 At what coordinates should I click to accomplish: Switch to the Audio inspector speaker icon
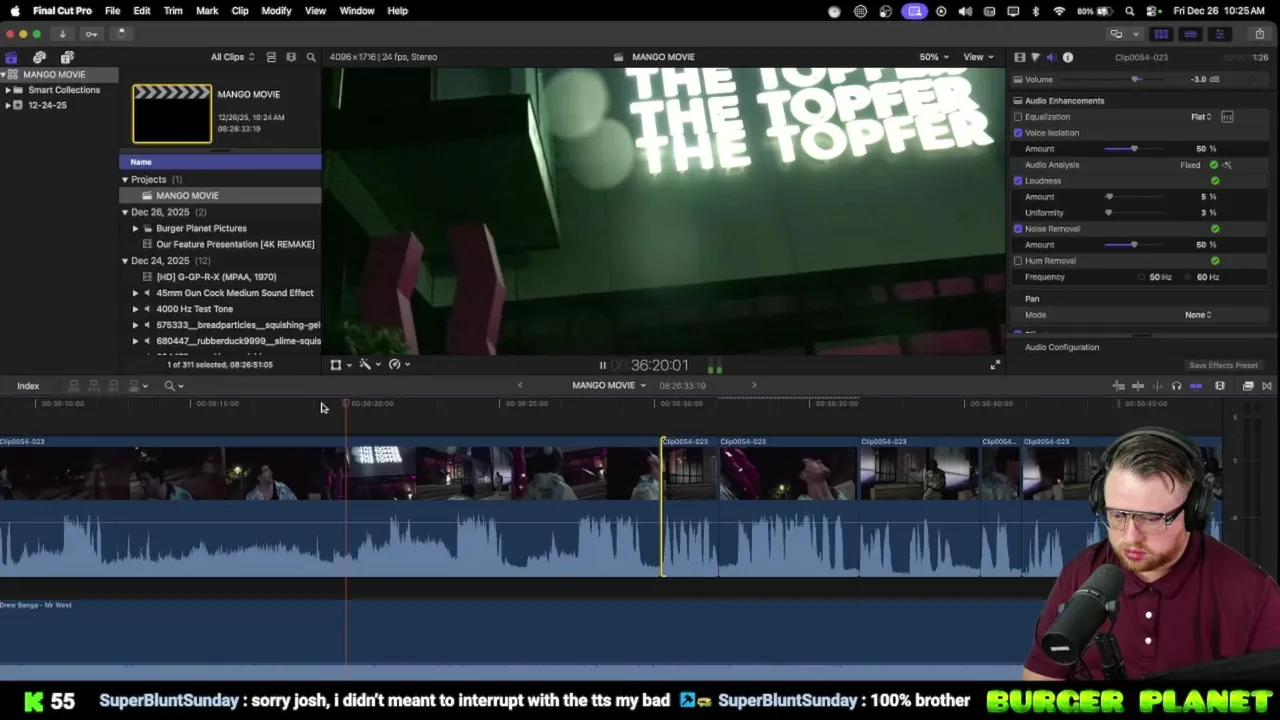[1051, 57]
